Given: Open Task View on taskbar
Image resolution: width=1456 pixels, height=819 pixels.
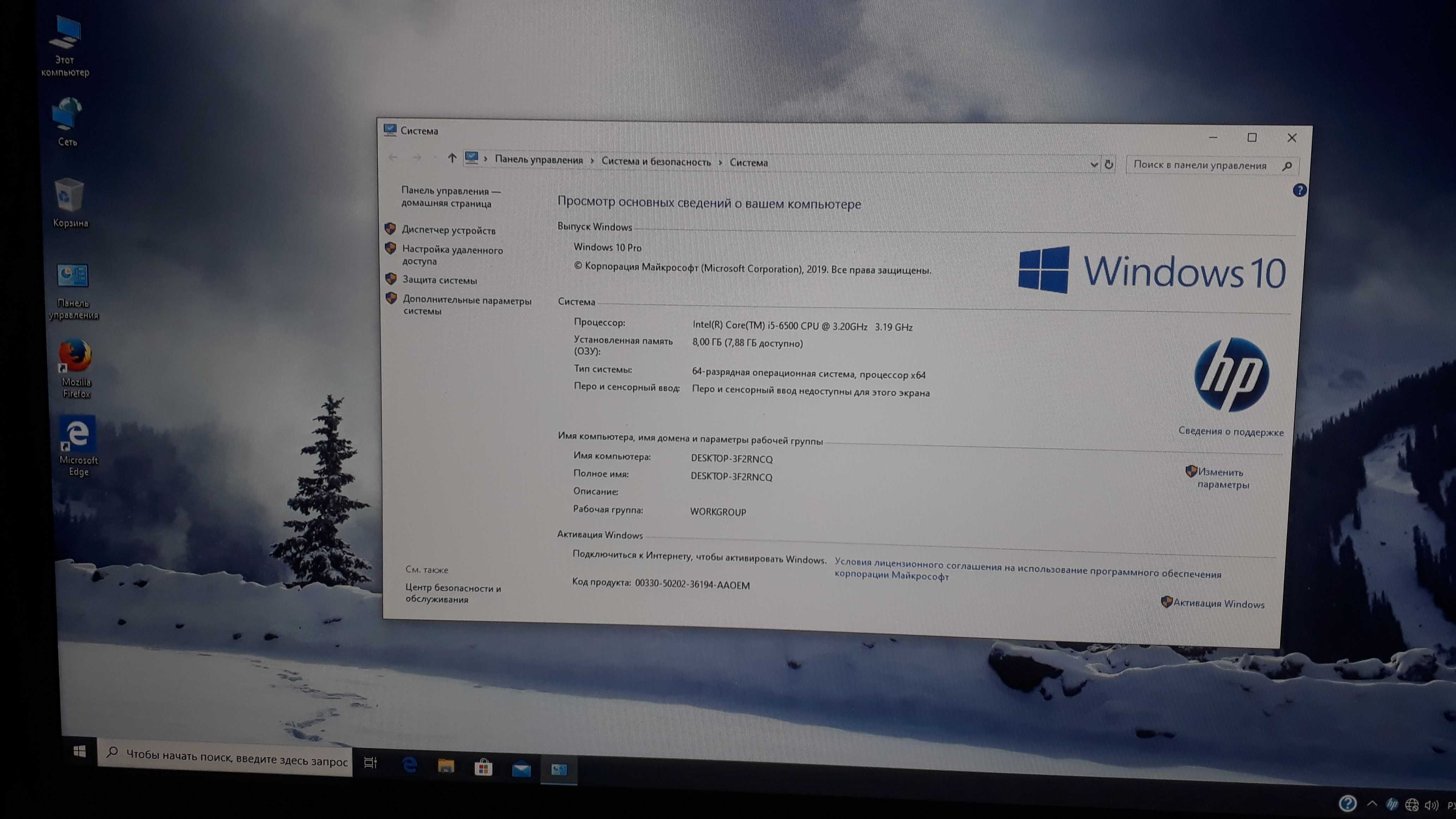Looking at the screenshot, I should [370, 763].
